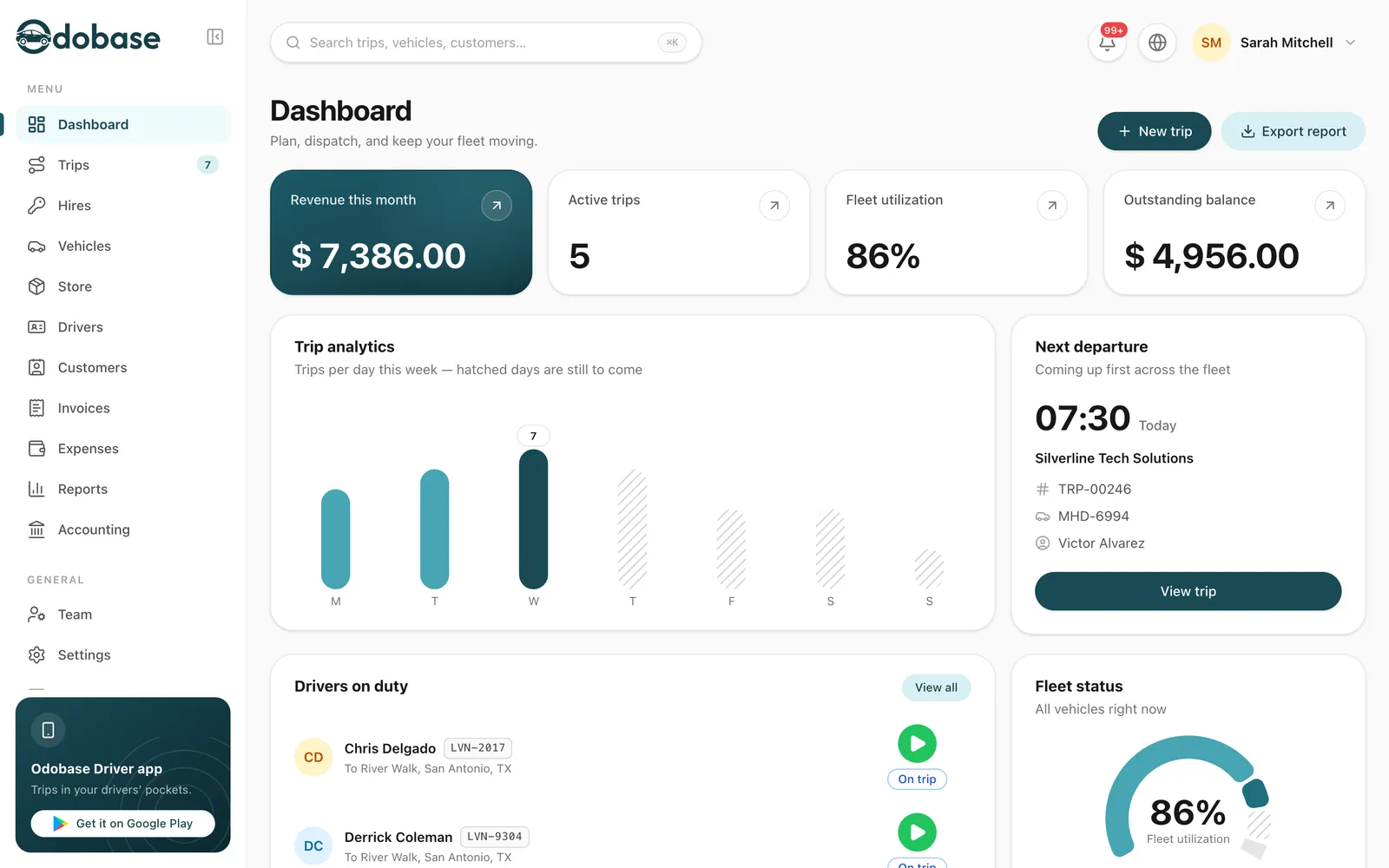Viewport: 1389px width, 868px height.
Task: Open the Active trips arrow icon
Action: pyautogui.click(x=774, y=206)
